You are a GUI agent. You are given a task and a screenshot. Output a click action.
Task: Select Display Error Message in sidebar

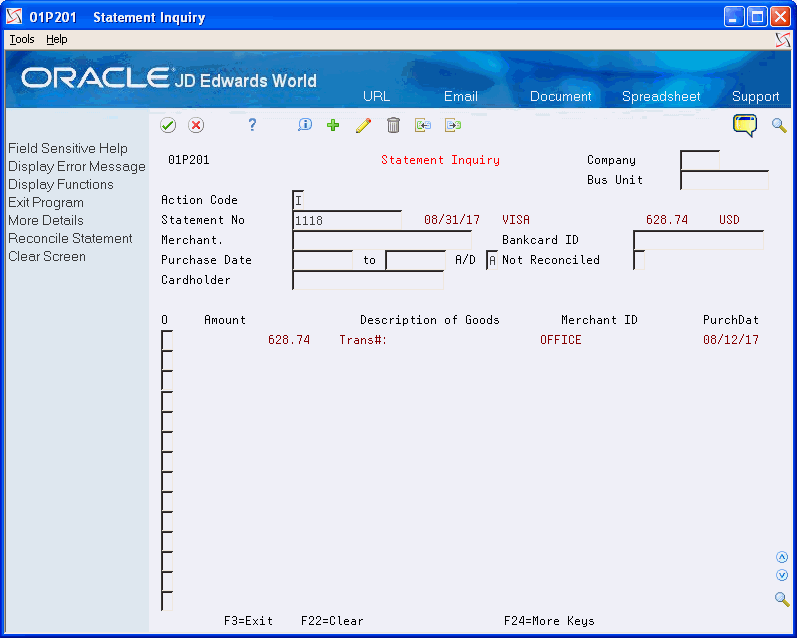(77, 166)
